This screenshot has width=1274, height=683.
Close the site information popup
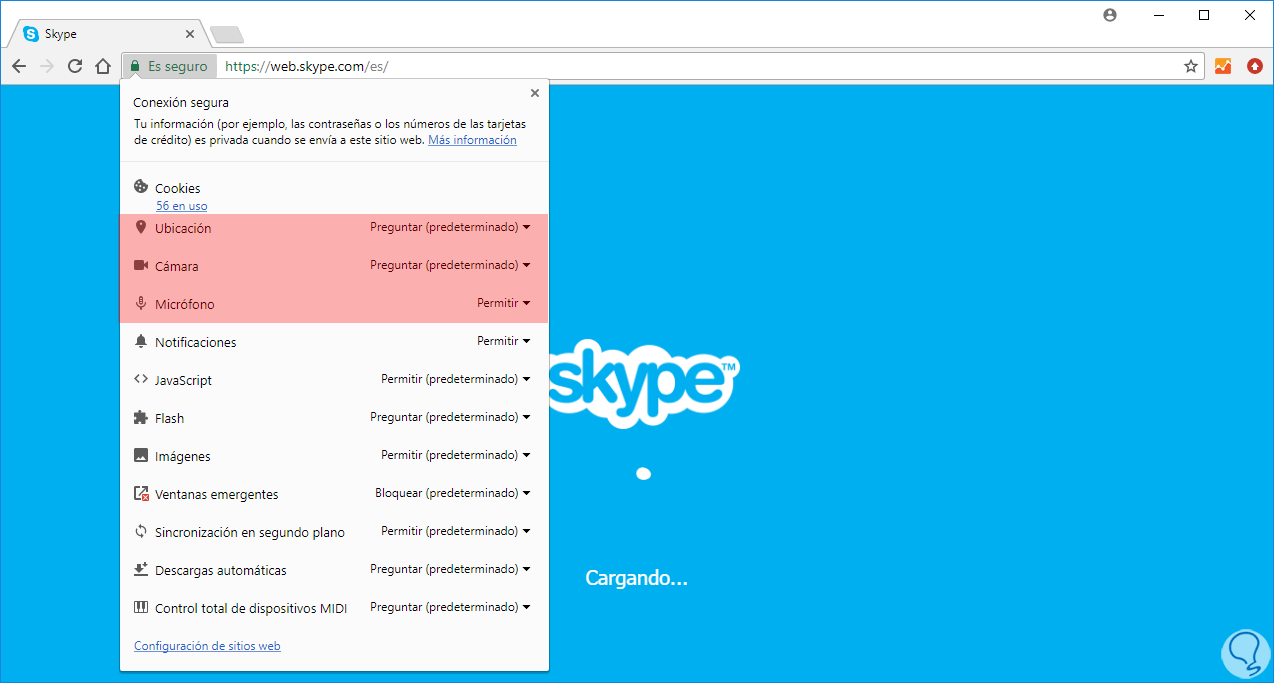click(x=535, y=93)
